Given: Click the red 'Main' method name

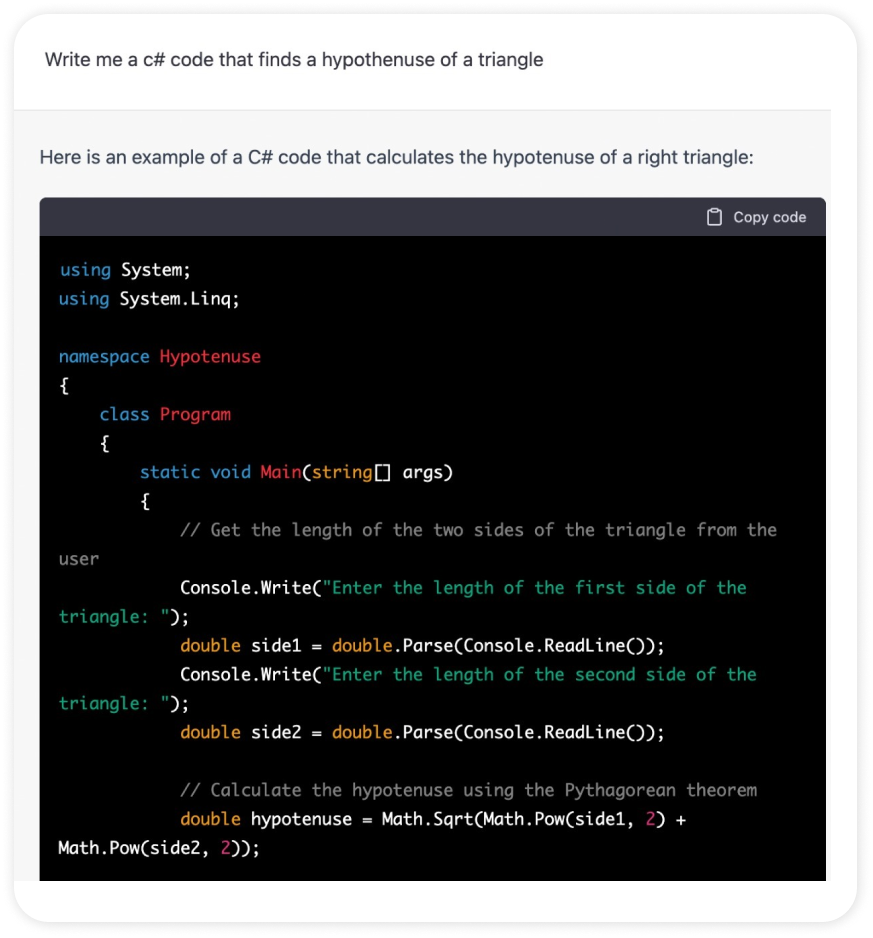Looking at the screenshot, I should [280, 472].
